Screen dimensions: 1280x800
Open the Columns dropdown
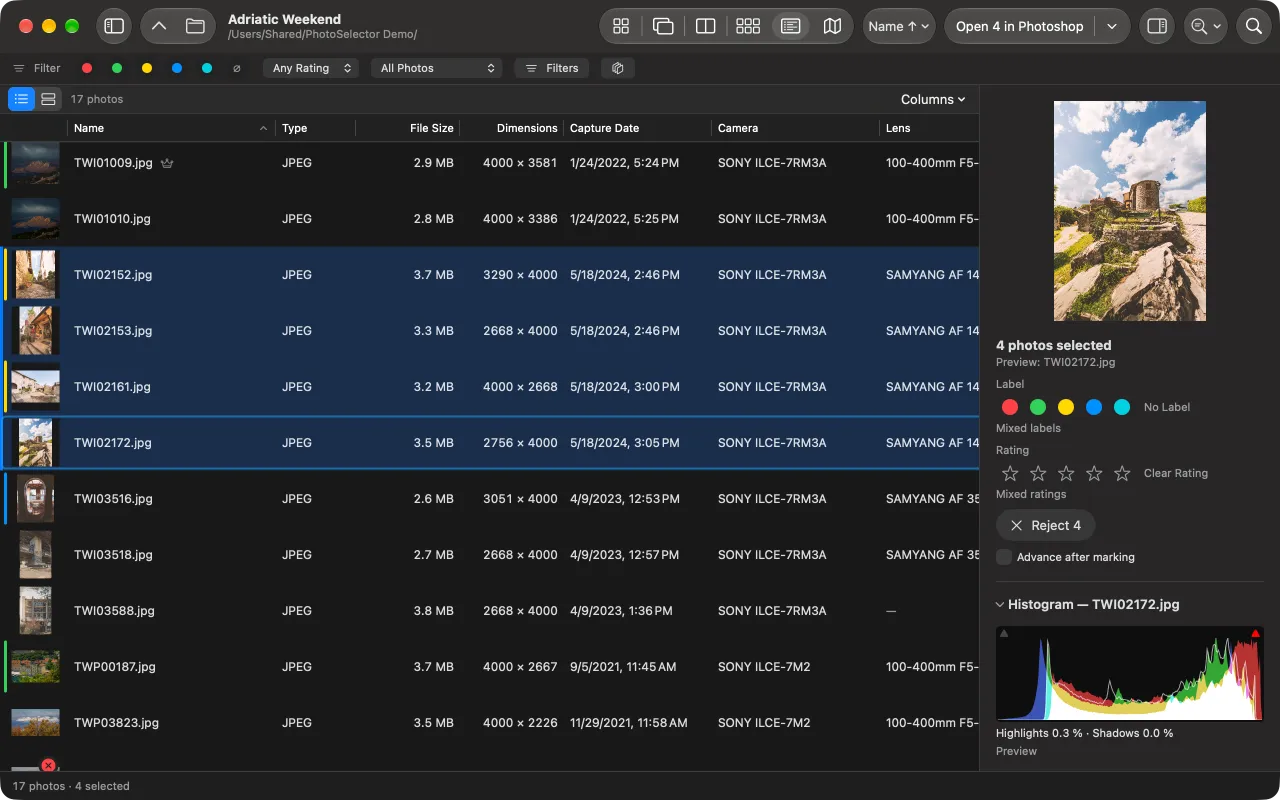tap(933, 99)
